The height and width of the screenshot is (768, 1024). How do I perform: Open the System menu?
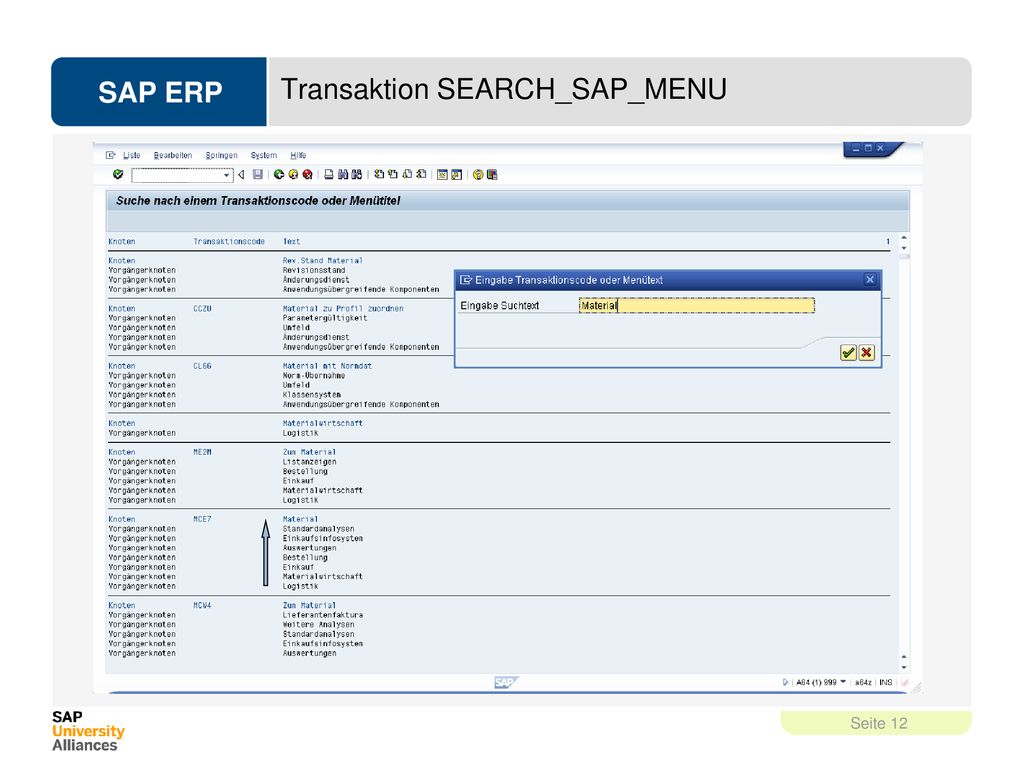click(264, 155)
